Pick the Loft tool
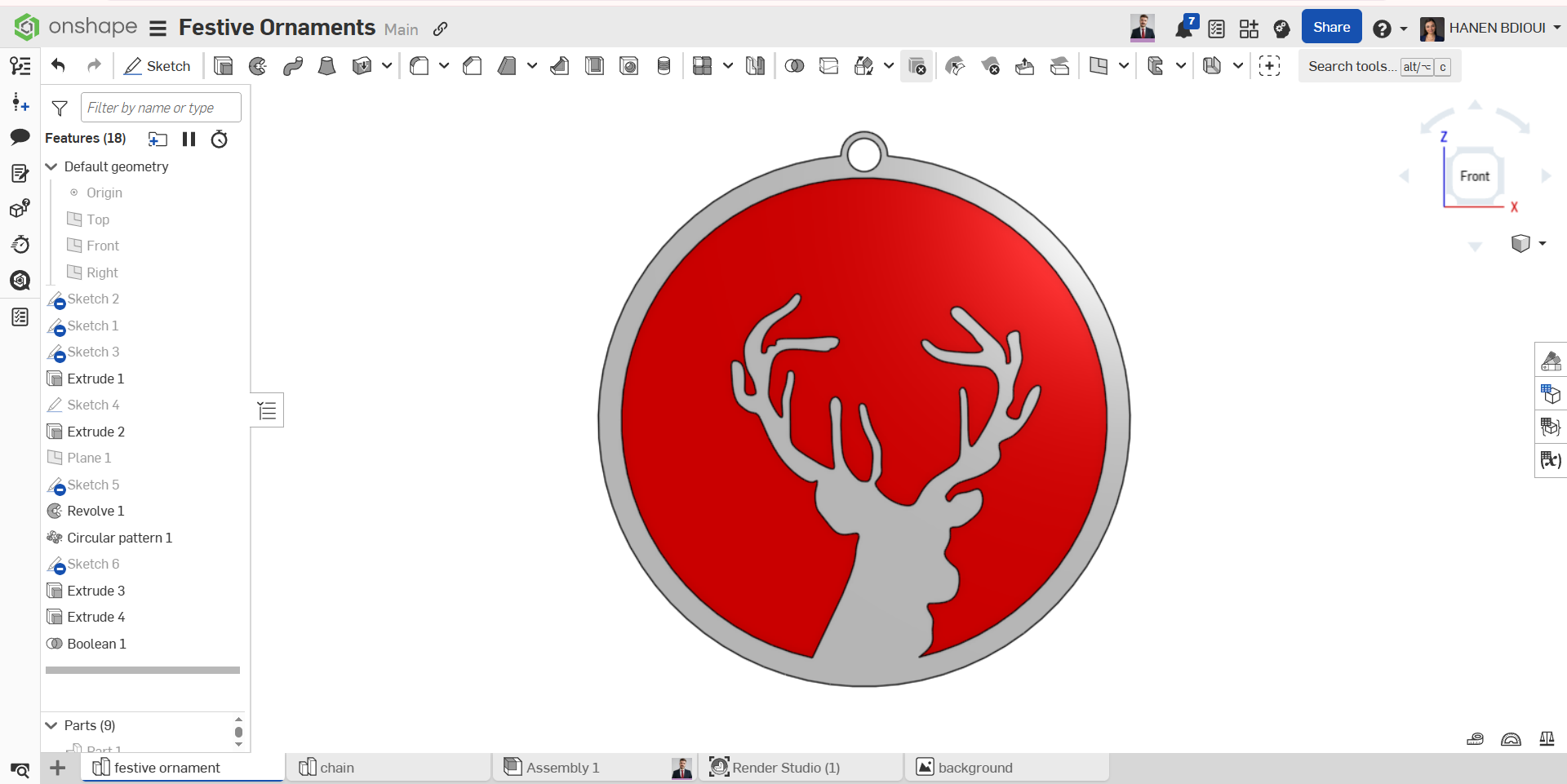This screenshot has height=784, width=1567. pos(327,66)
